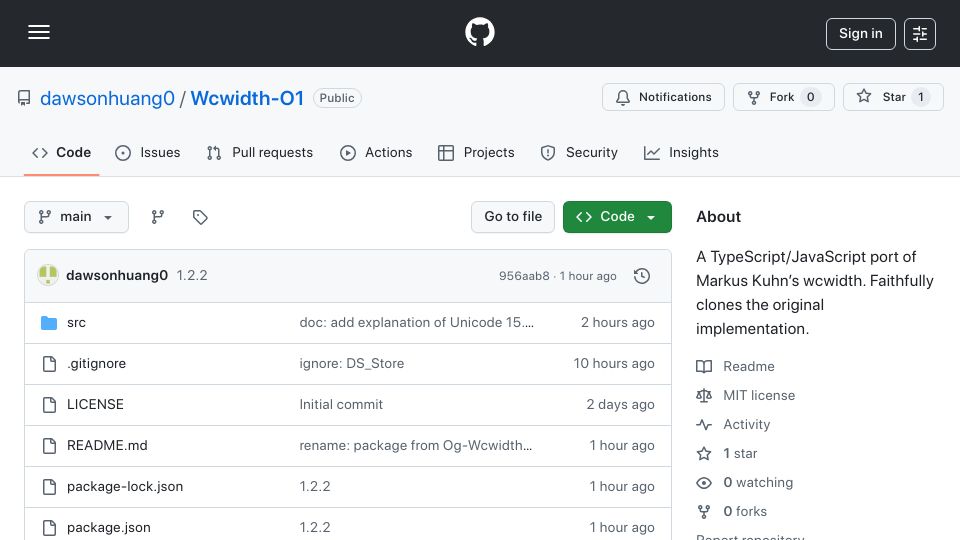Open the 0 watching link

coord(758,482)
